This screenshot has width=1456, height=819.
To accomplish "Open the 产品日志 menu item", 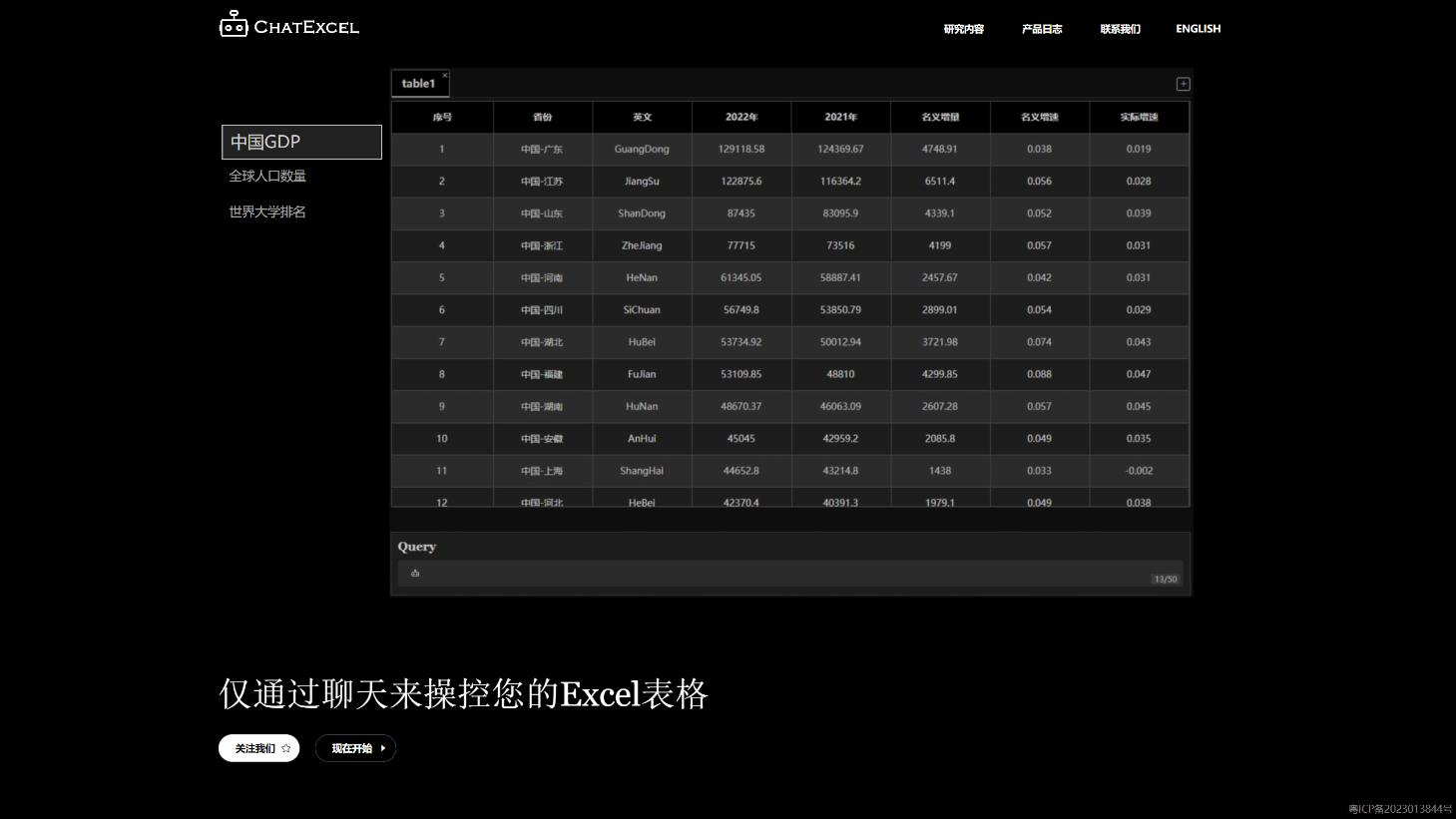I will [1042, 29].
